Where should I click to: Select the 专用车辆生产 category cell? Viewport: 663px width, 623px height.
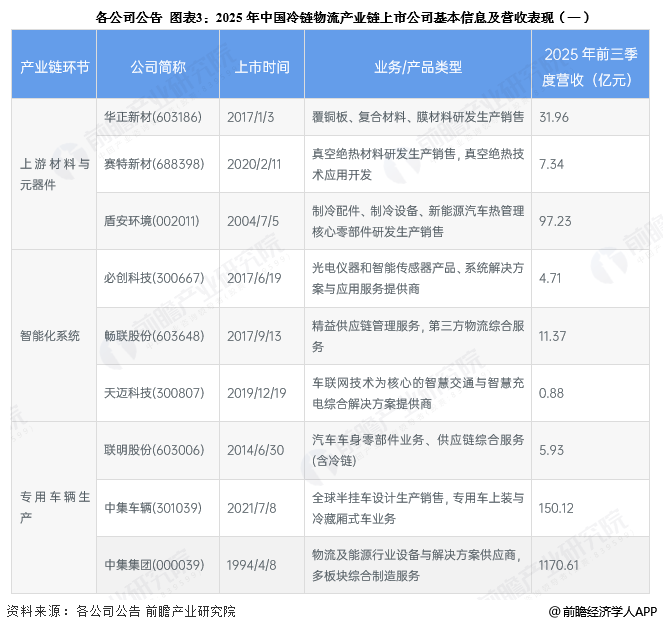click(54, 507)
